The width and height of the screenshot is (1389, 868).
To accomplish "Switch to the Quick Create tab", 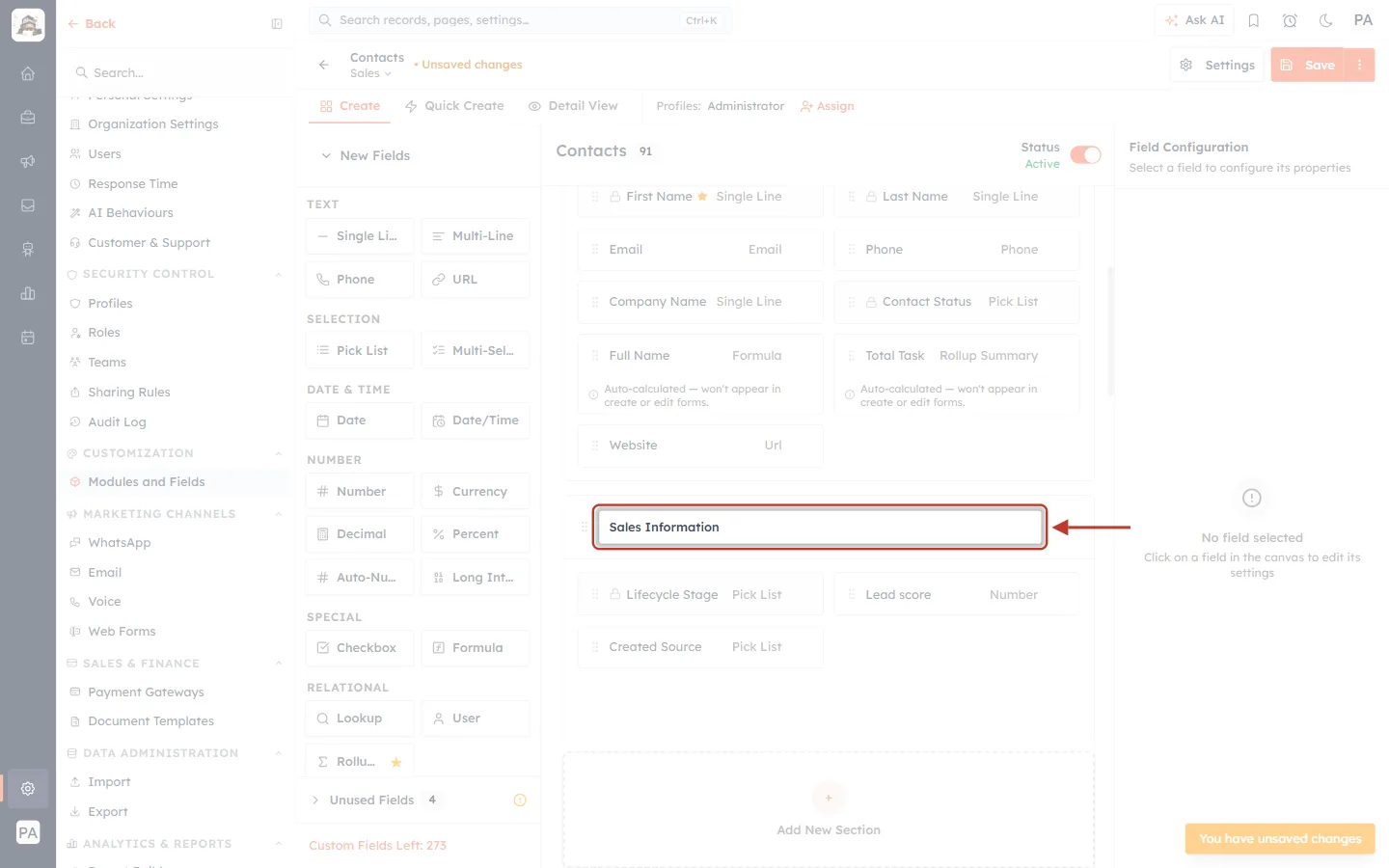I will [x=454, y=106].
